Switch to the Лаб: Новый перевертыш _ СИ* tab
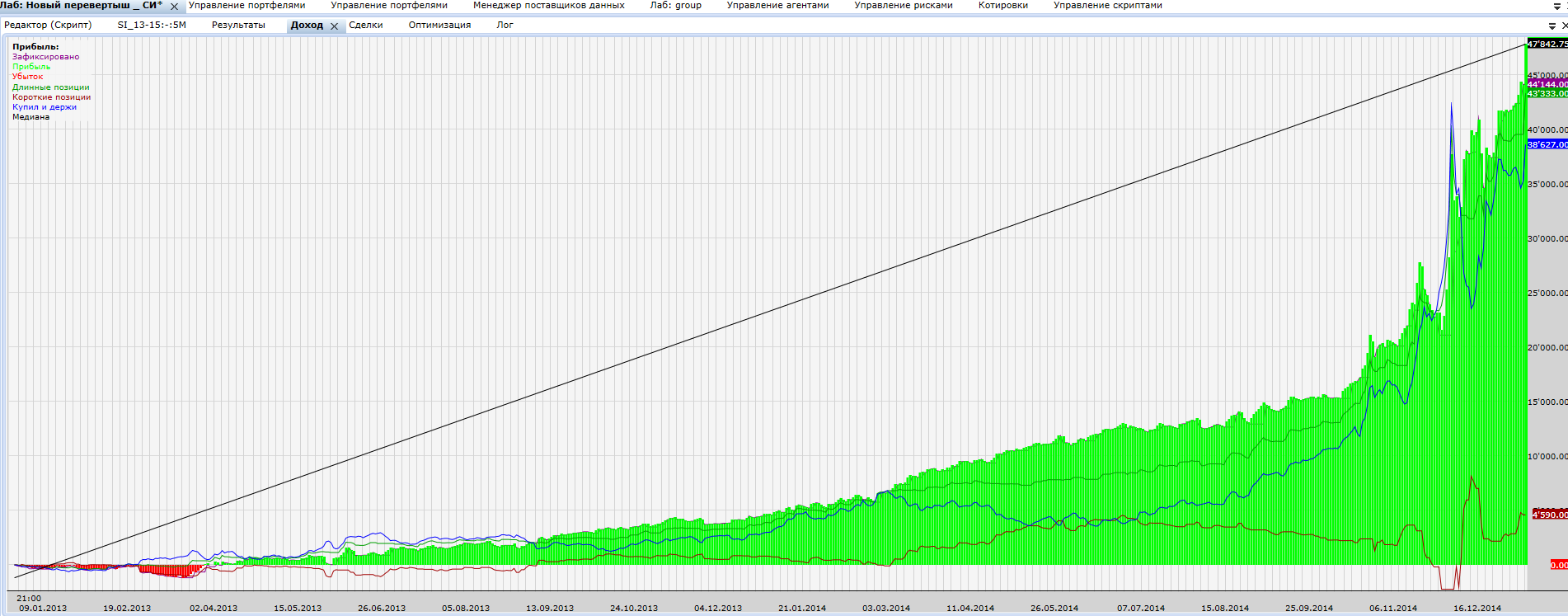1568x616 pixels. 82,6
